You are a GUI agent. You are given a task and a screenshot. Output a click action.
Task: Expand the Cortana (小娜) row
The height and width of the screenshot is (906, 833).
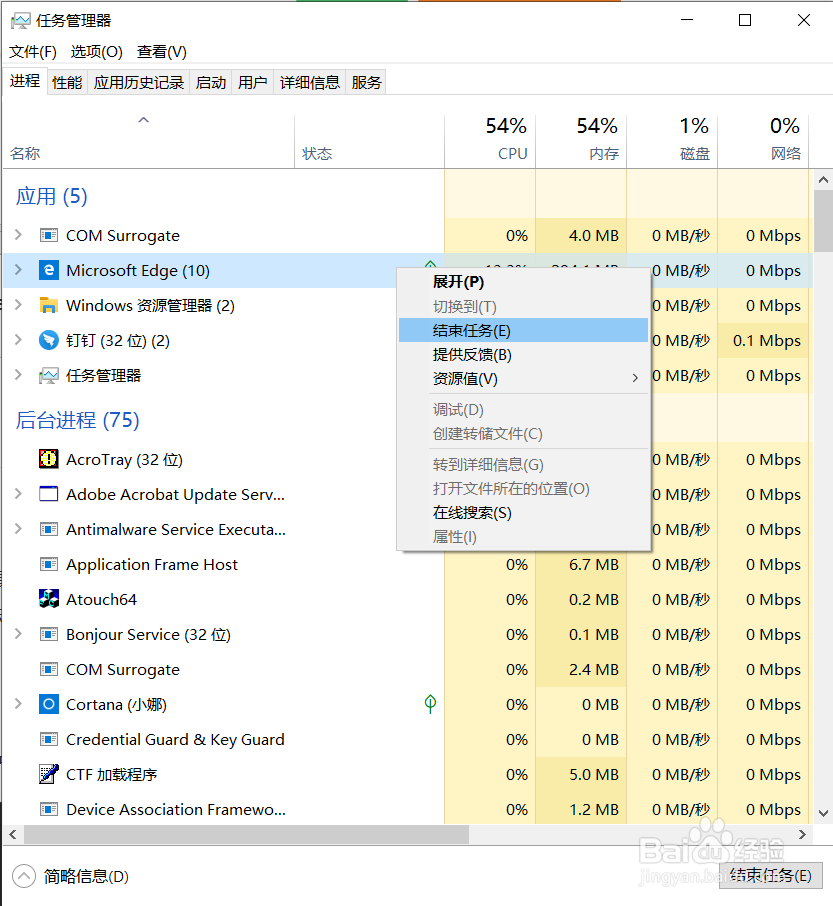[x=18, y=703]
